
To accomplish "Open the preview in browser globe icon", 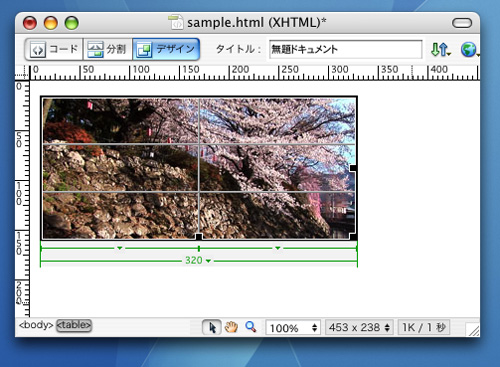I will coord(469,50).
